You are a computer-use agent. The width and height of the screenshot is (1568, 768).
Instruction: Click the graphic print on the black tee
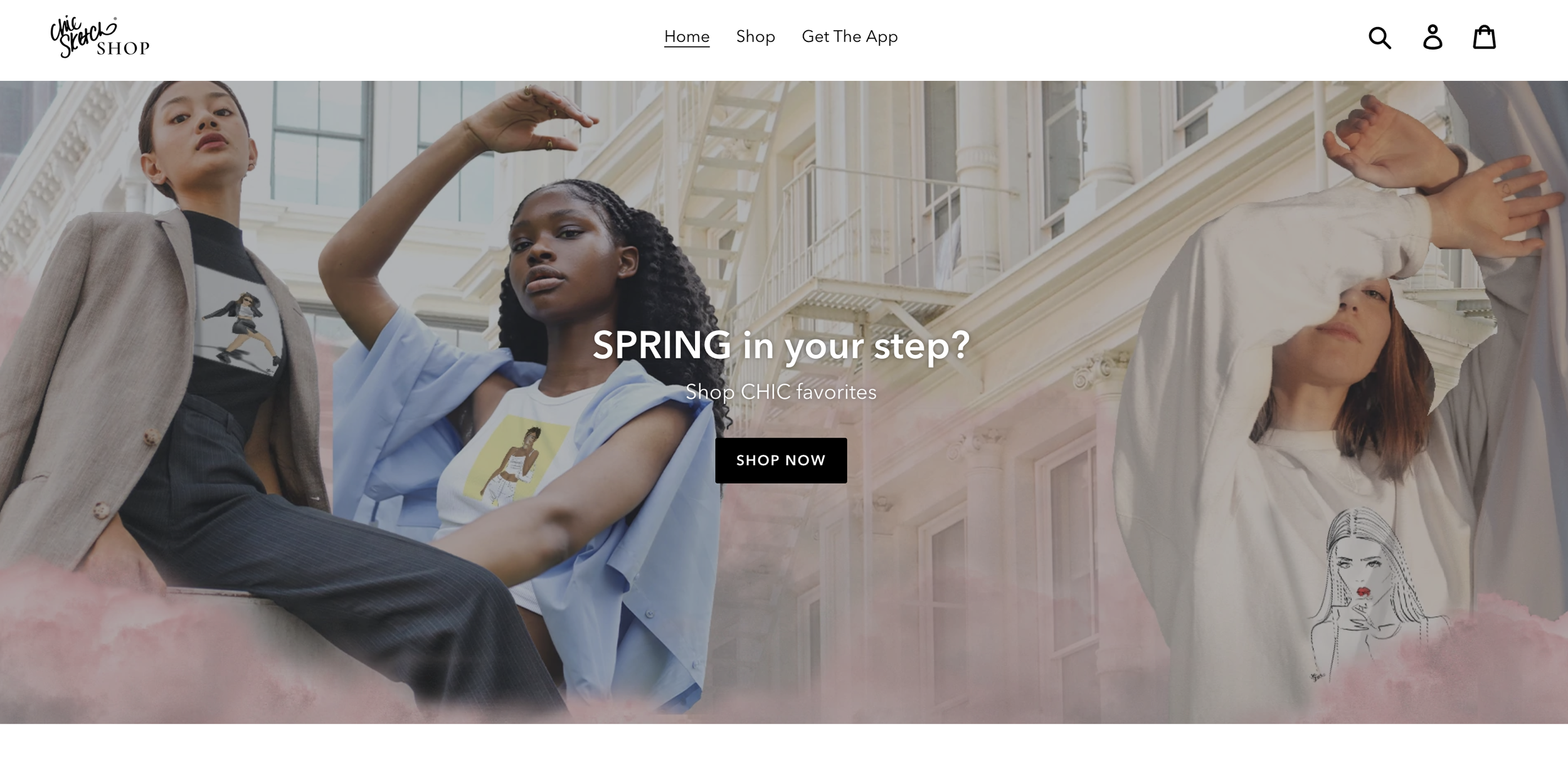pos(240,320)
